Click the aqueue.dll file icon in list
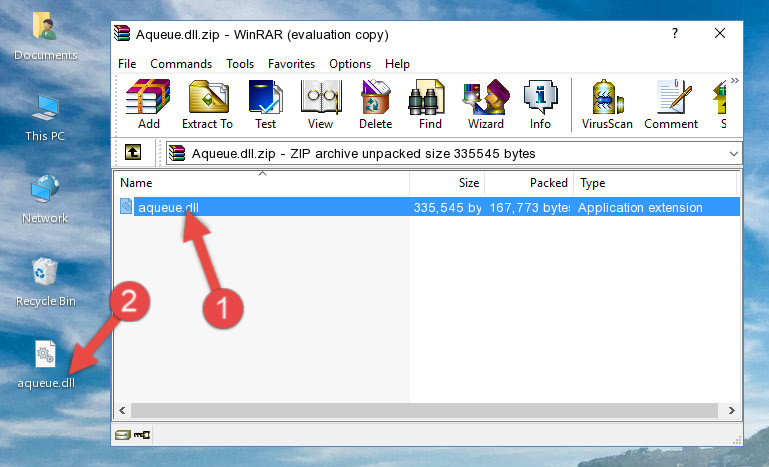769x467 pixels. point(126,207)
